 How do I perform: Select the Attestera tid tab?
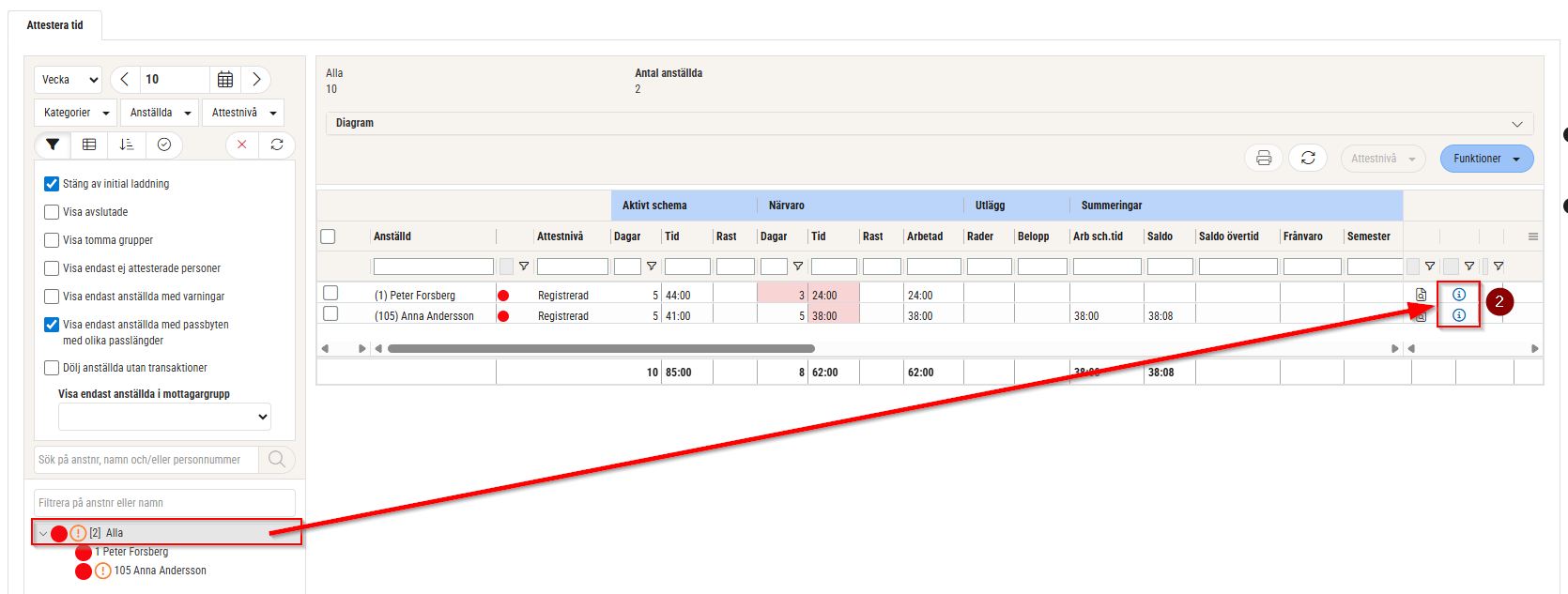click(54, 25)
